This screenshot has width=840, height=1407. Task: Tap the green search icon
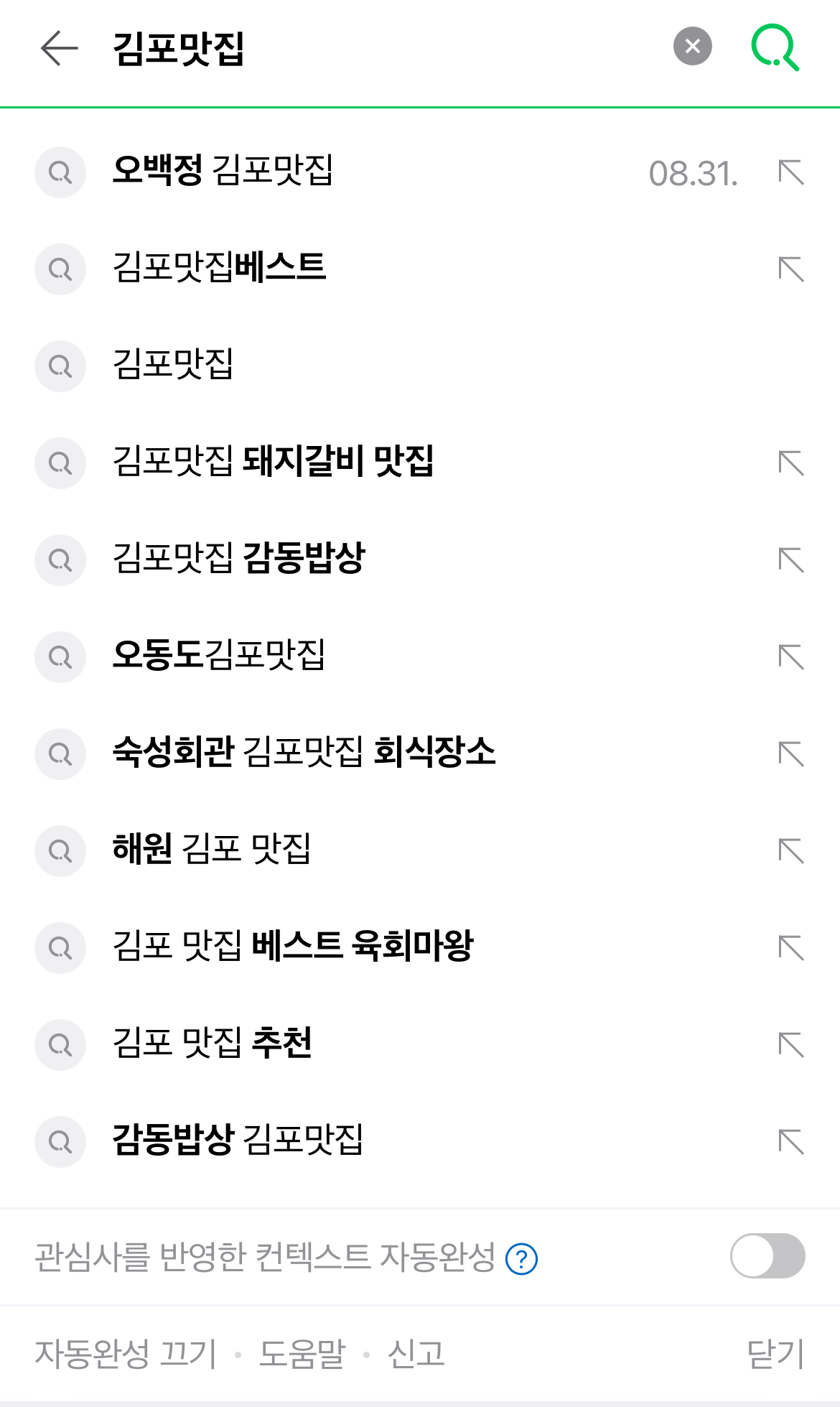point(775,47)
